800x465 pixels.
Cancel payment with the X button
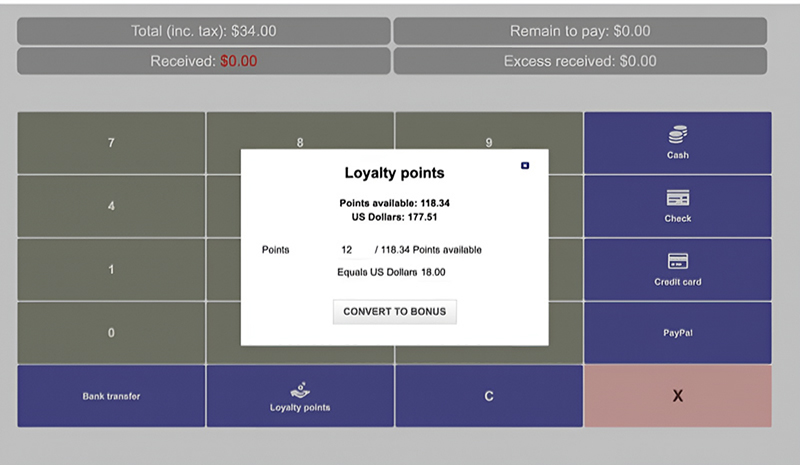click(678, 396)
